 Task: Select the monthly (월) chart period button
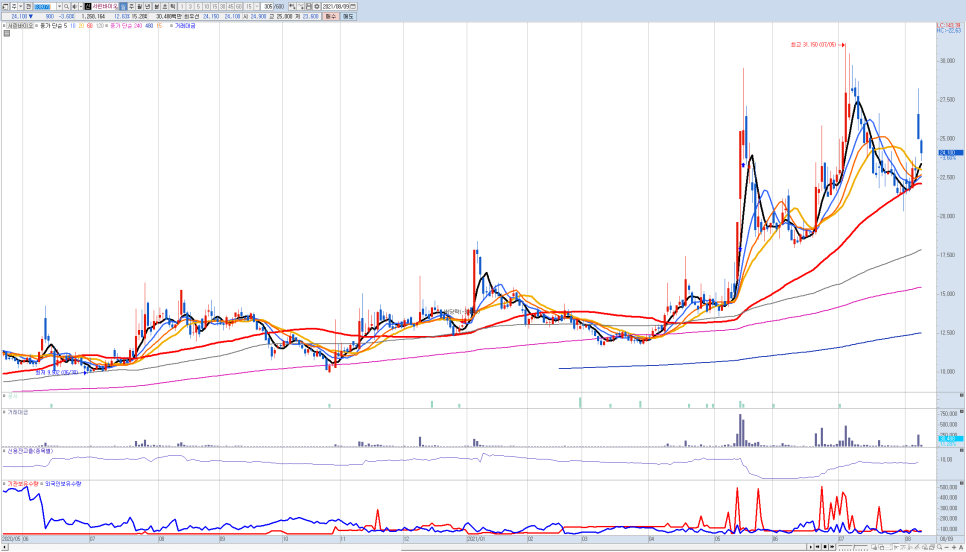tap(140, 6)
